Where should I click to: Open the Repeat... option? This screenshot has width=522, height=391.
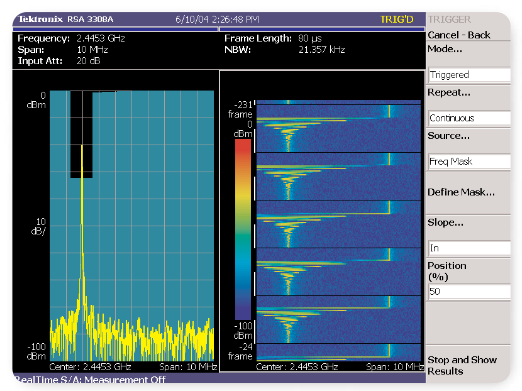coord(449,92)
